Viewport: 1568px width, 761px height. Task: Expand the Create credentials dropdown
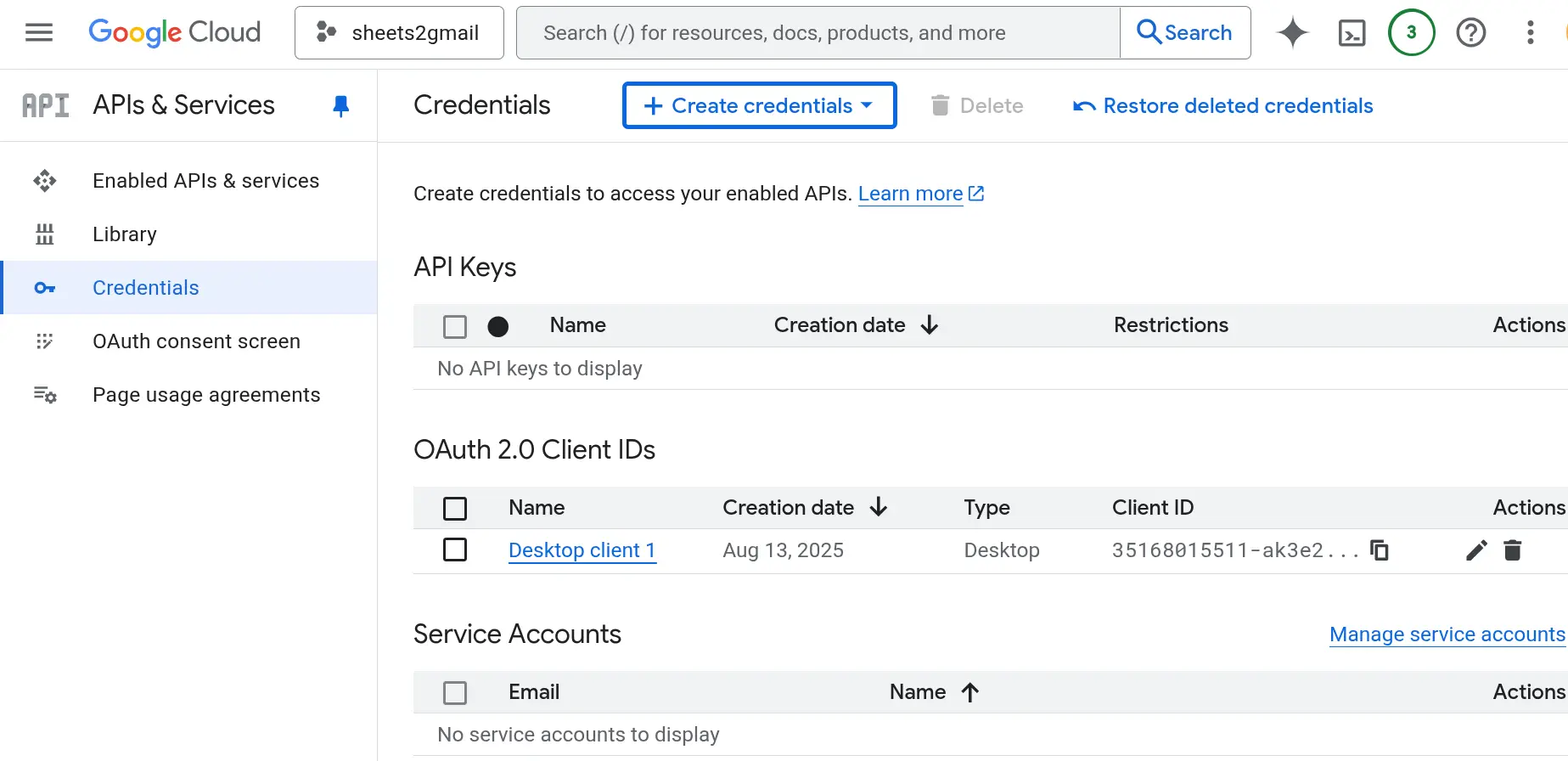pos(759,105)
